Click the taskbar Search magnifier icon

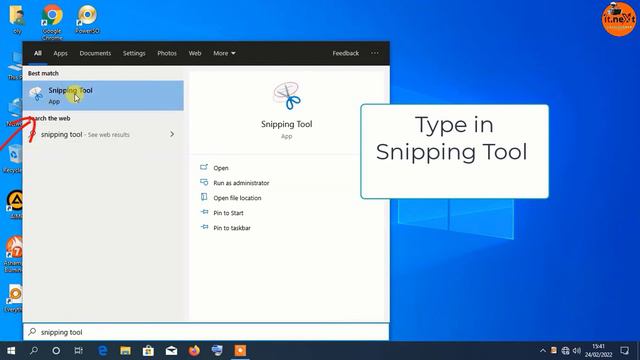[x=34, y=351]
